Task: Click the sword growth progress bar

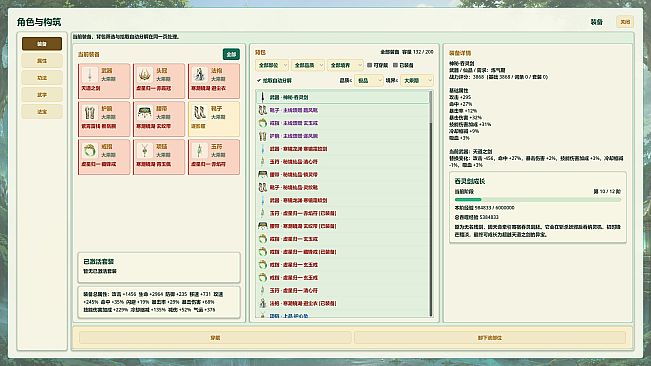Action: click(x=538, y=200)
